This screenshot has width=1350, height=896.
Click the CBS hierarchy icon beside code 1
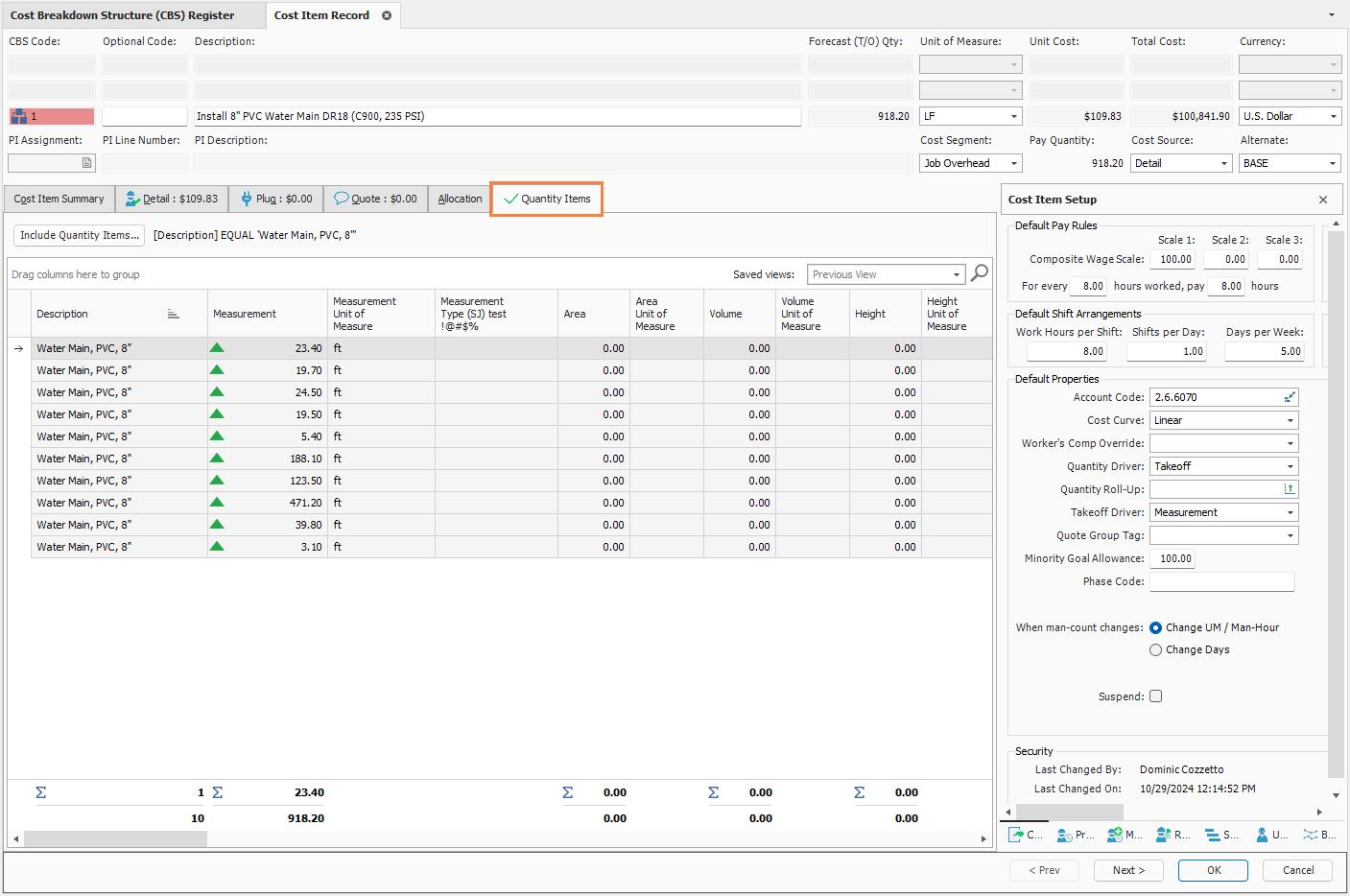coord(18,116)
